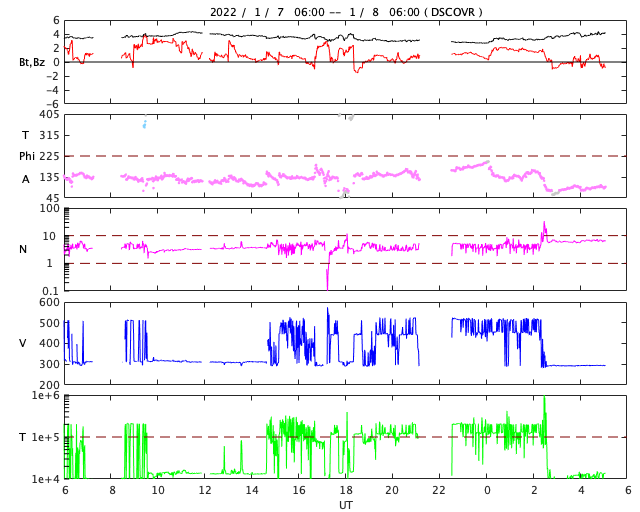
Task: Click the 100 density axis value
Action: [x=49, y=208]
